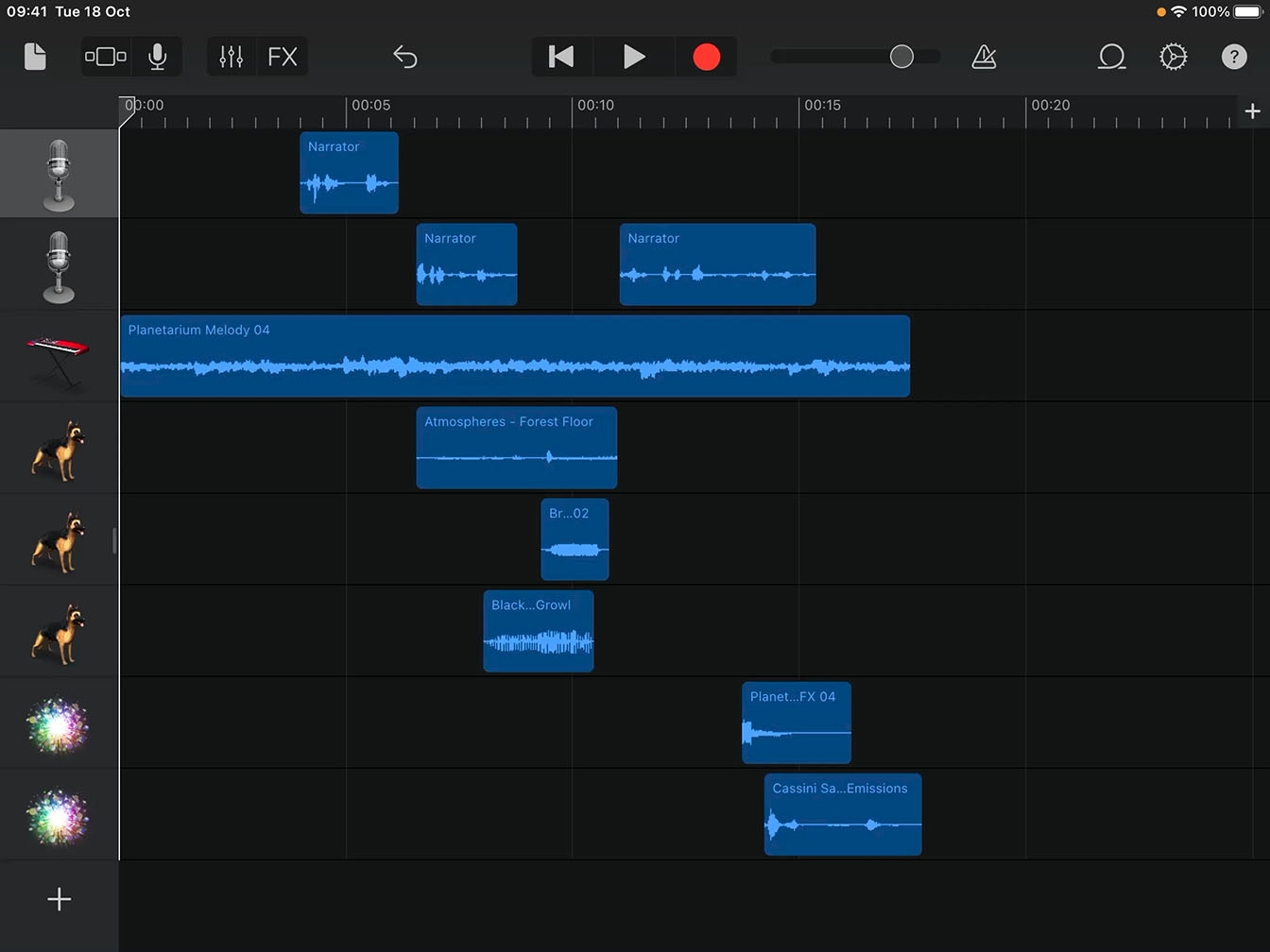Click the 00:20 mark on the ruler
This screenshot has height=952, width=1270.
point(1050,106)
